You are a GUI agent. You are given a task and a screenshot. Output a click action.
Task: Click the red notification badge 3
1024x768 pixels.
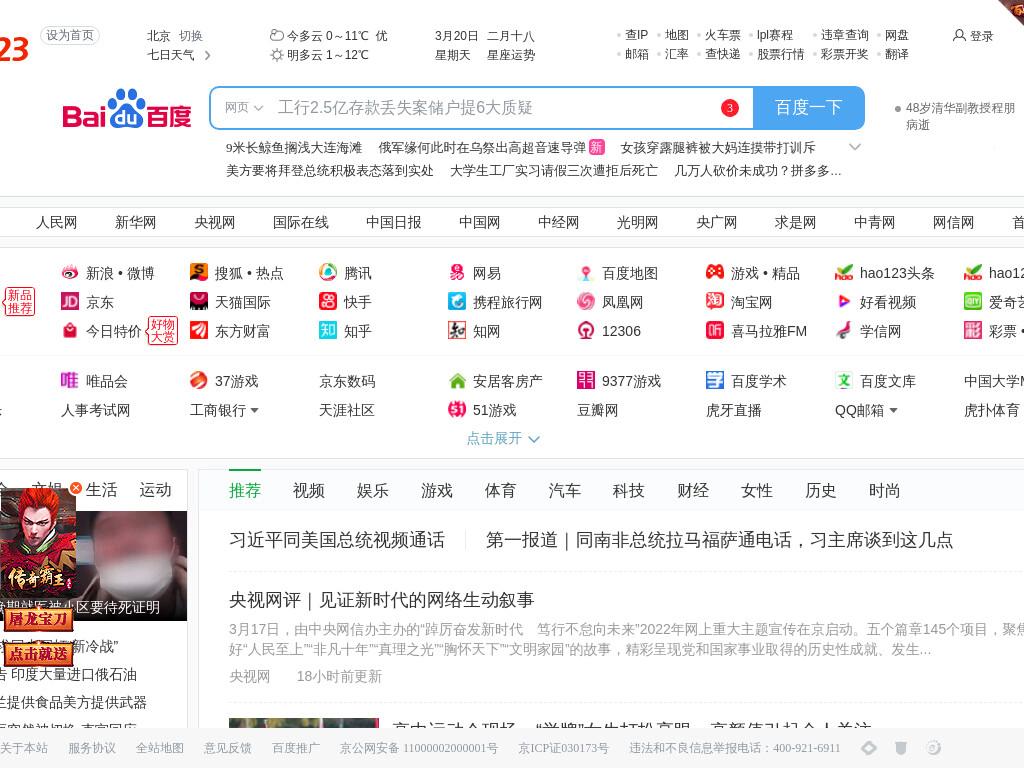tap(729, 108)
